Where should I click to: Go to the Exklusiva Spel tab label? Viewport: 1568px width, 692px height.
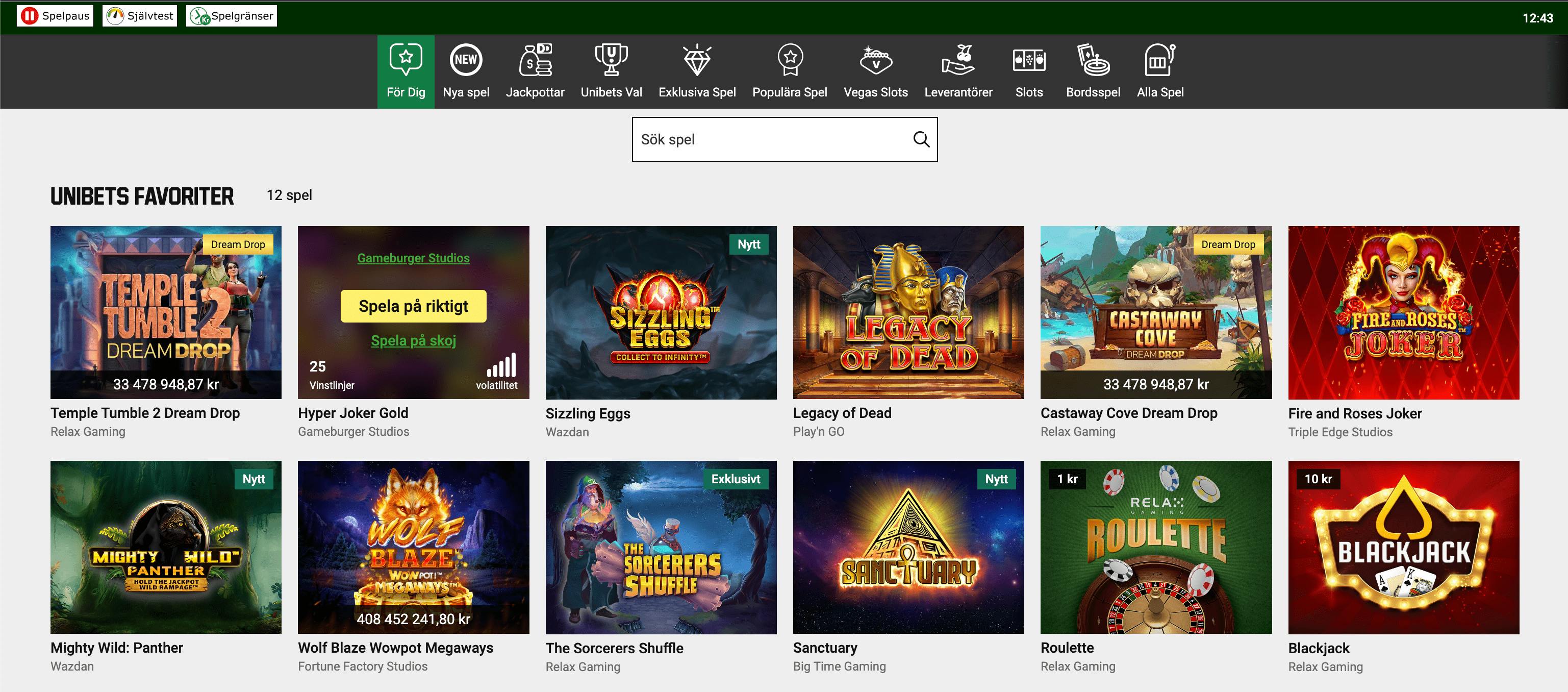point(697,92)
